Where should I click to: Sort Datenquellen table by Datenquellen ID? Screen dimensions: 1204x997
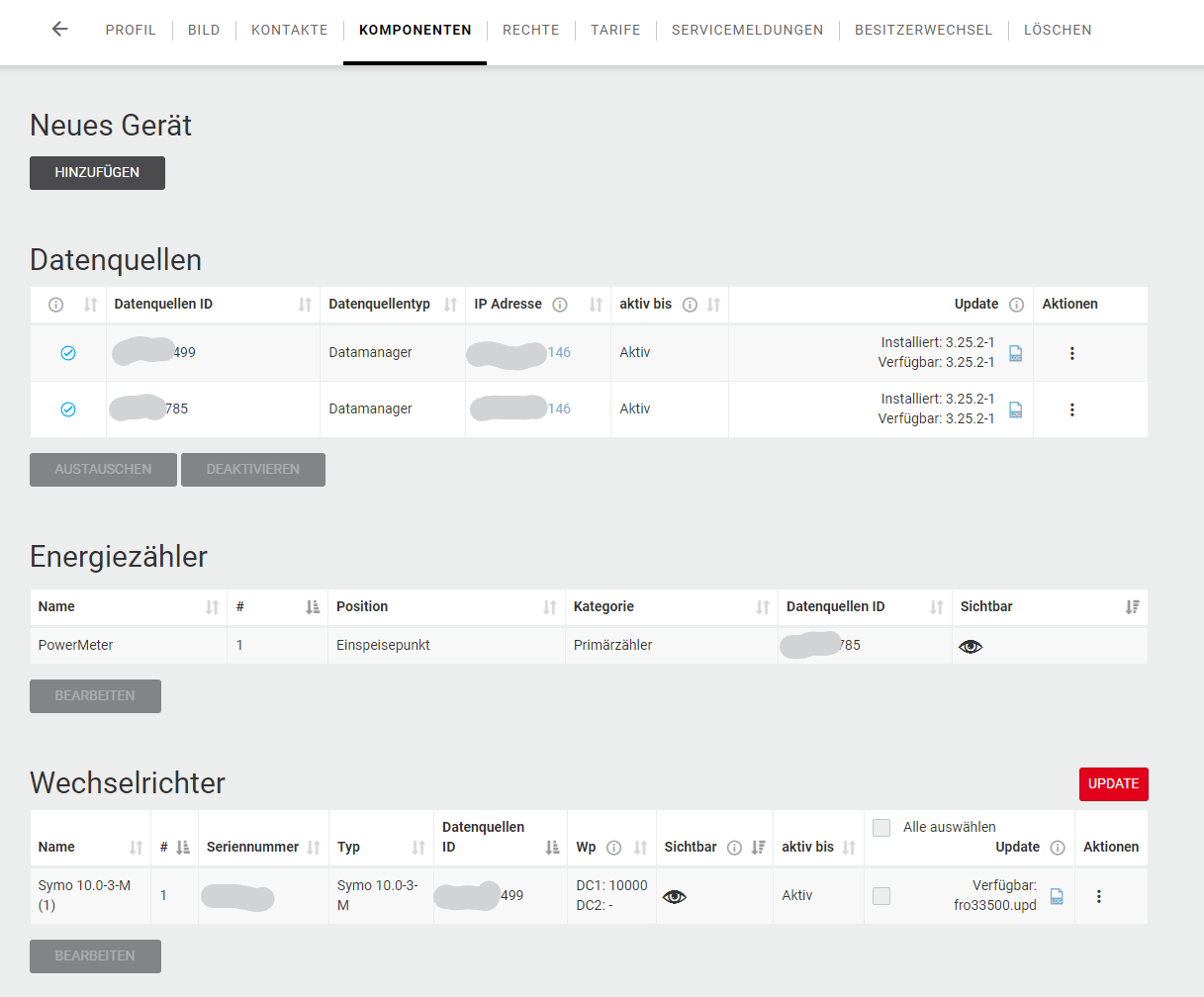305,305
